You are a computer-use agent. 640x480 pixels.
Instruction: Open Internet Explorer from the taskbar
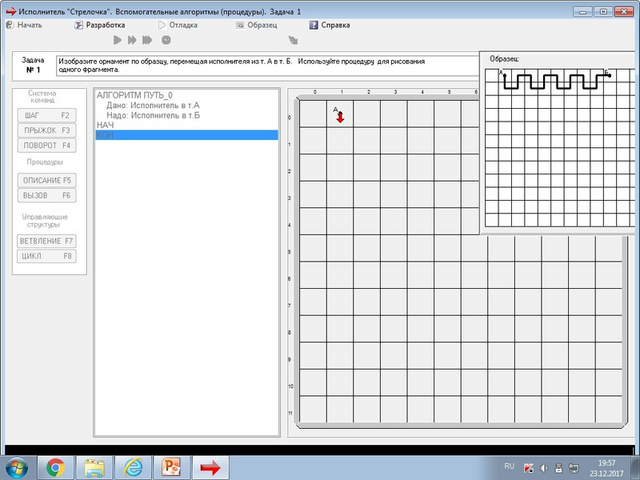(x=133, y=468)
